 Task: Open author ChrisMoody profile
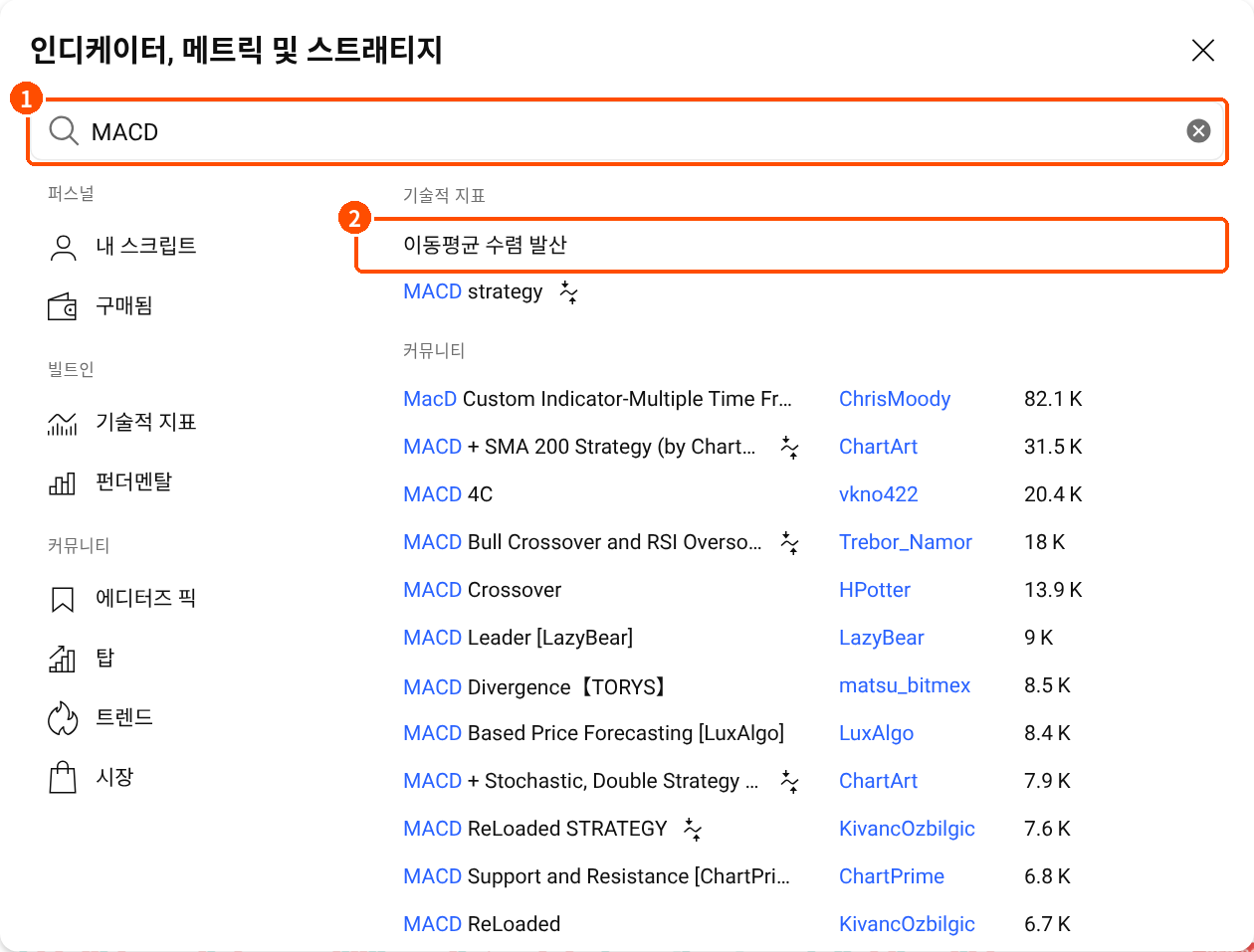(895, 399)
